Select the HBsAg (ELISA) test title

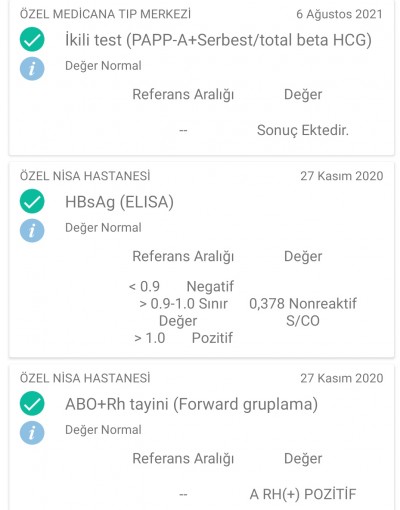coord(119,202)
